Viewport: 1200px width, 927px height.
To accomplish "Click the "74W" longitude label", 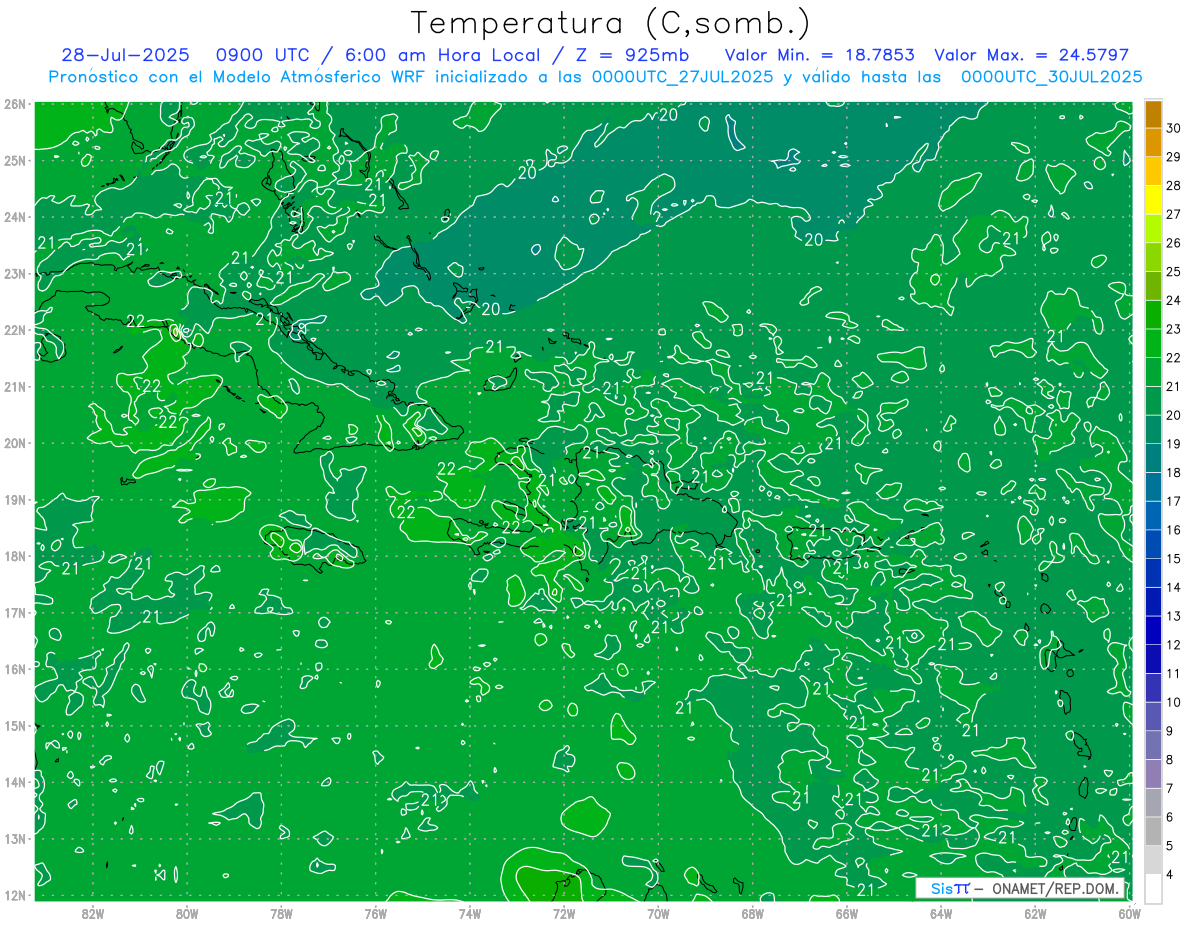I will pyautogui.click(x=469, y=914).
